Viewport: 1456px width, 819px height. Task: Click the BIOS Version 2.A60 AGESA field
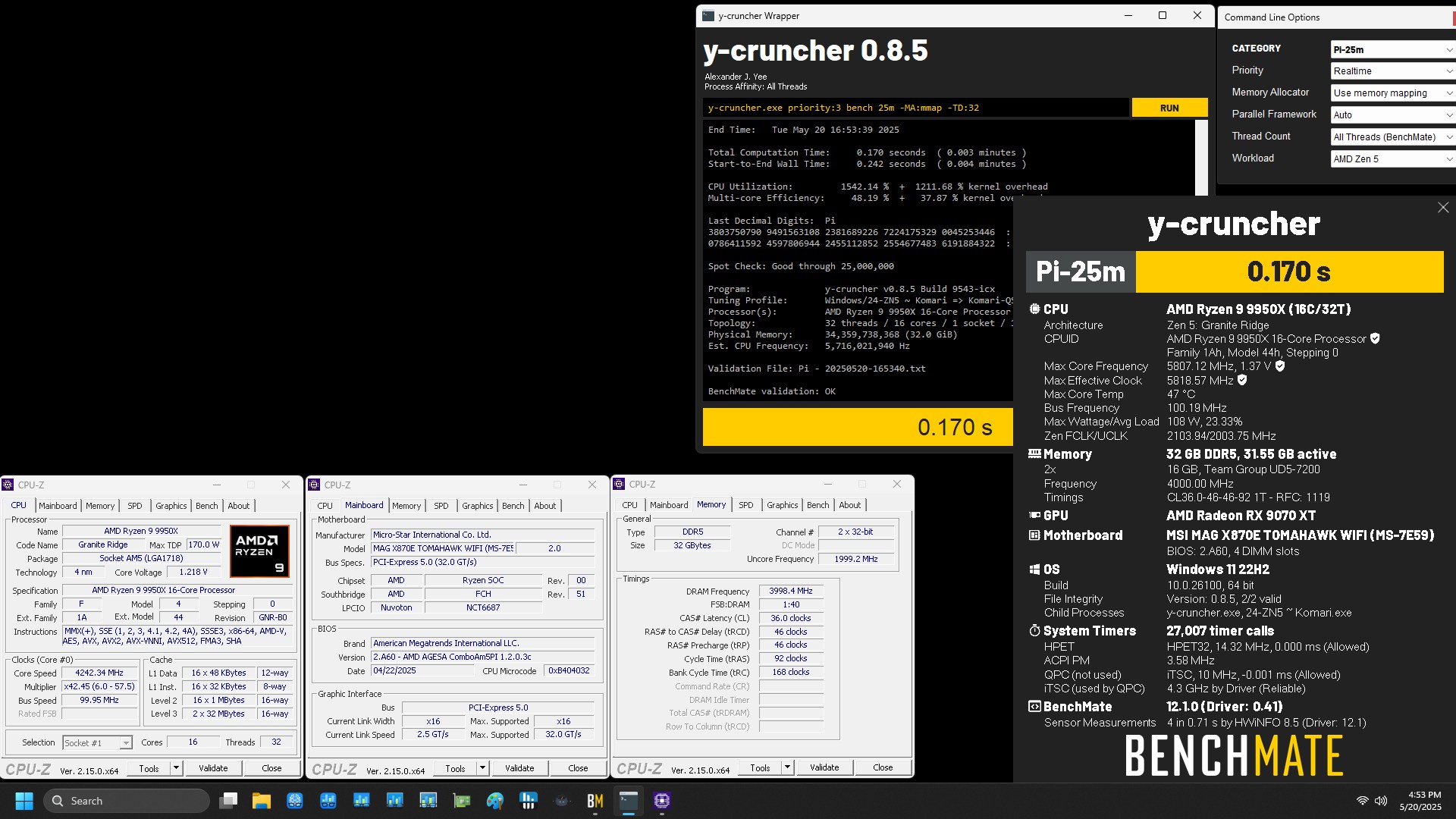[483, 657]
